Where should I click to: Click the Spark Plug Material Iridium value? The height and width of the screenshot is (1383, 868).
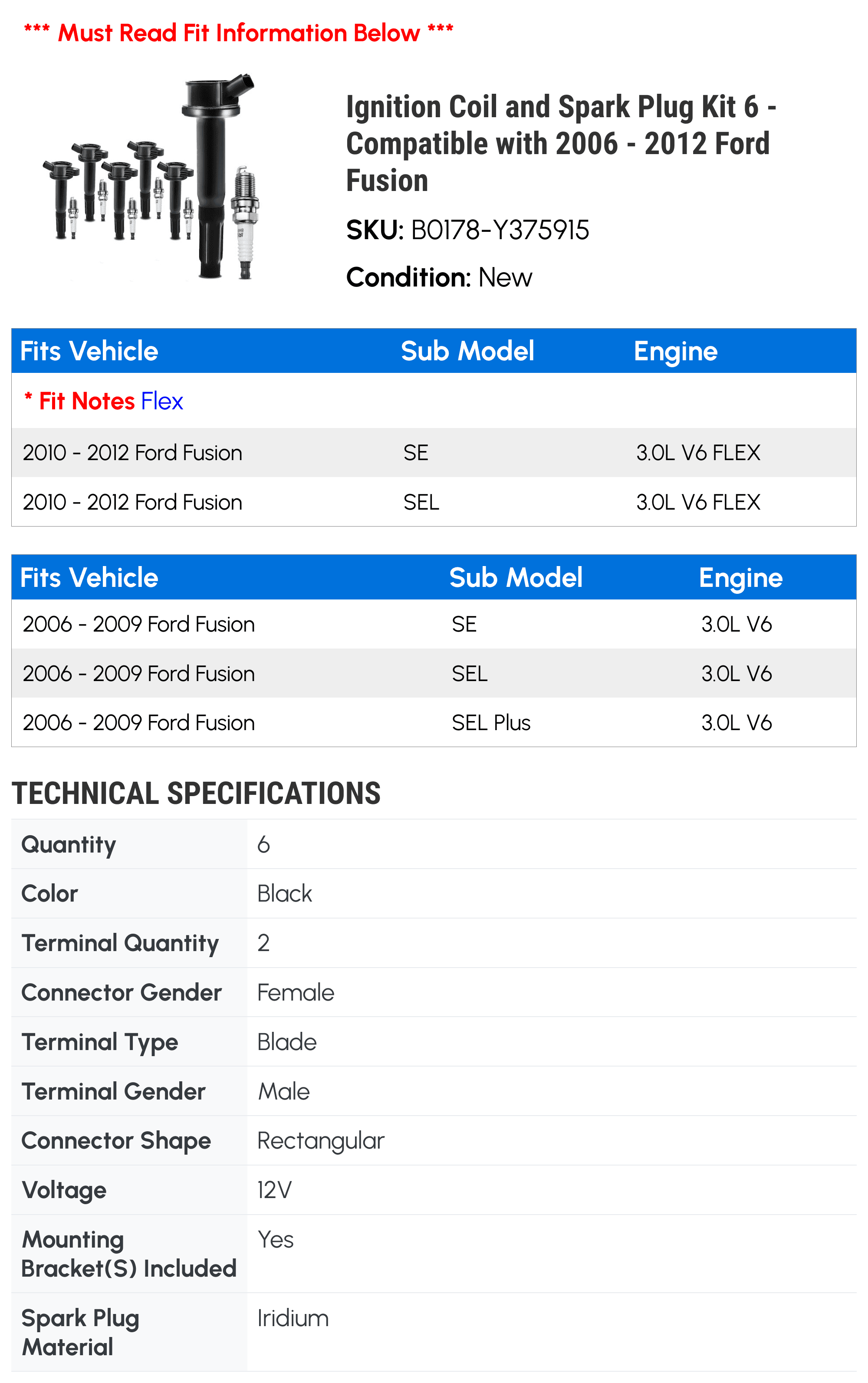[x=293, y=1318]
